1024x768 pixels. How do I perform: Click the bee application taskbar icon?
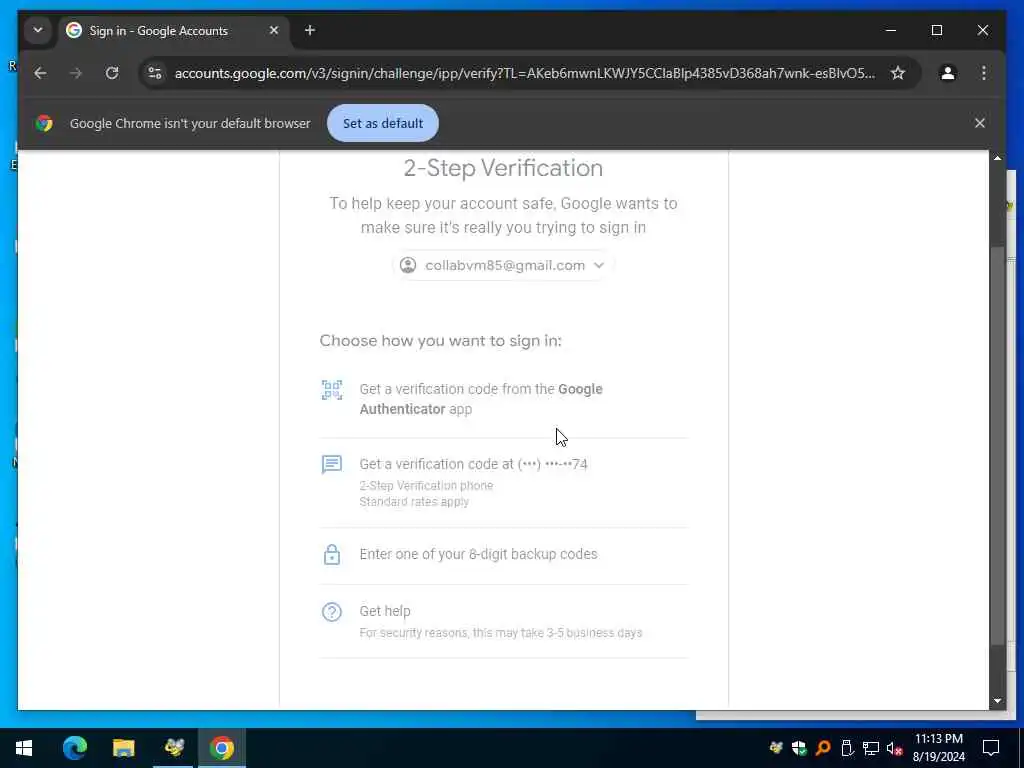tap(174, 748)
